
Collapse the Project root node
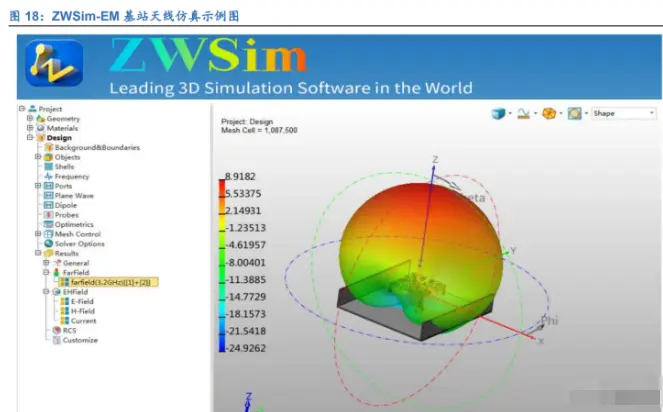point(22,109)
